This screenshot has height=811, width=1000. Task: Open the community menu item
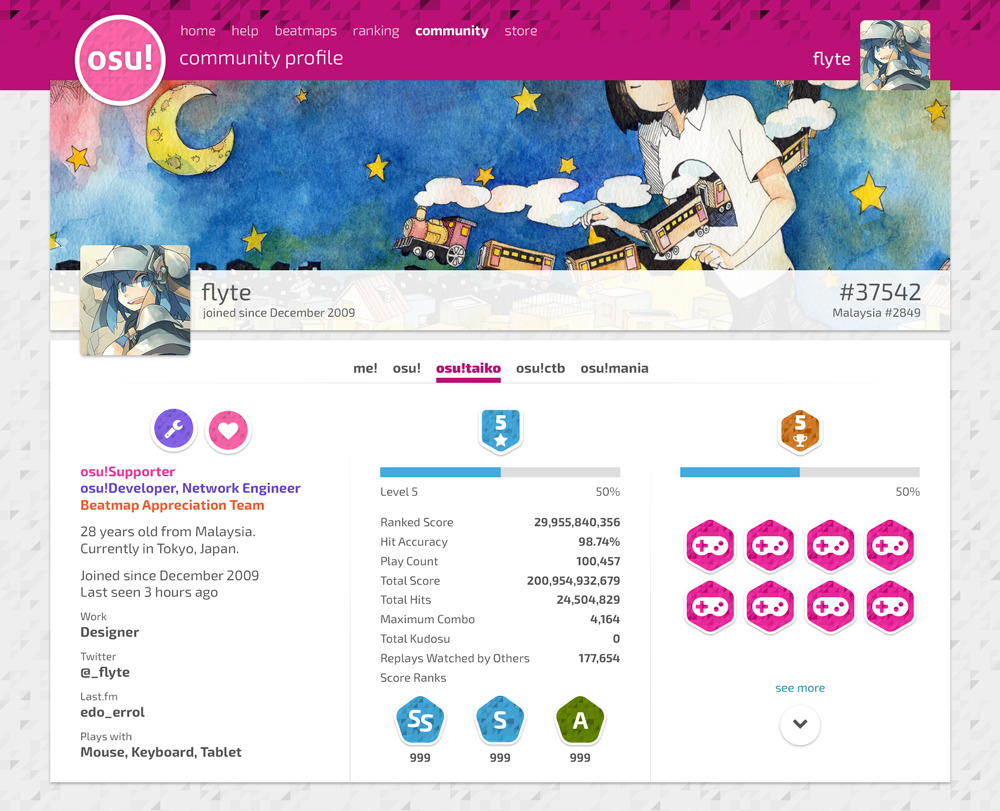click(452, 31)
